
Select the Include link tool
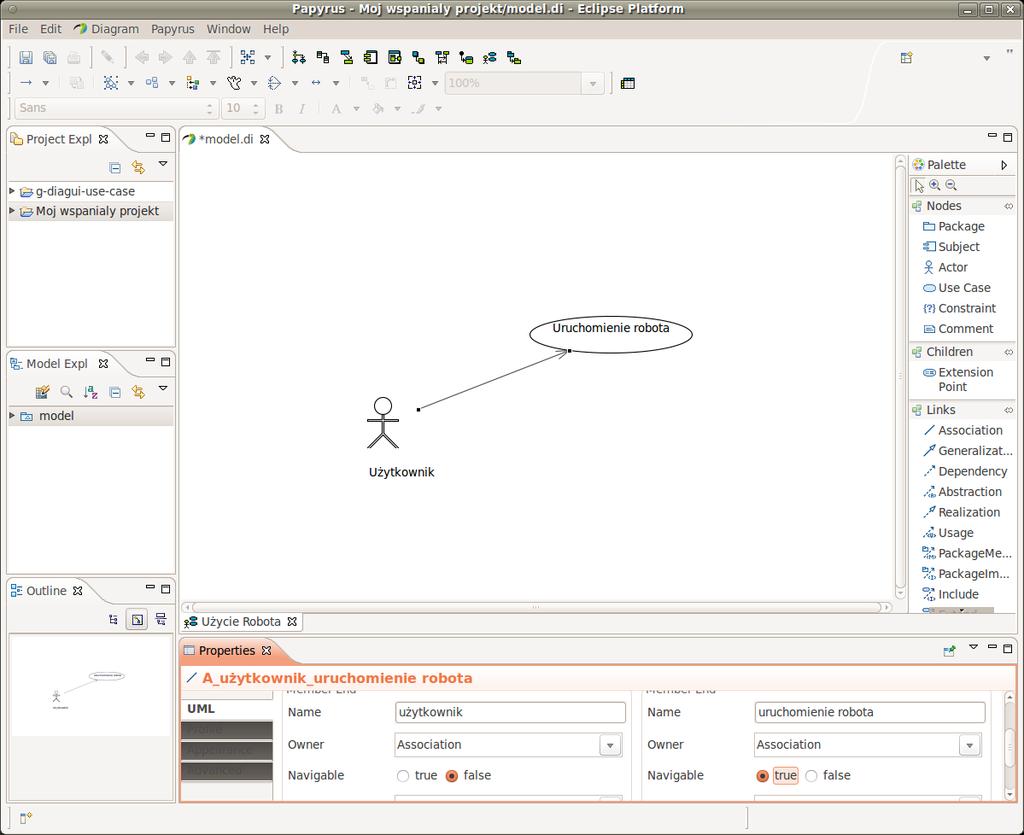951,594
